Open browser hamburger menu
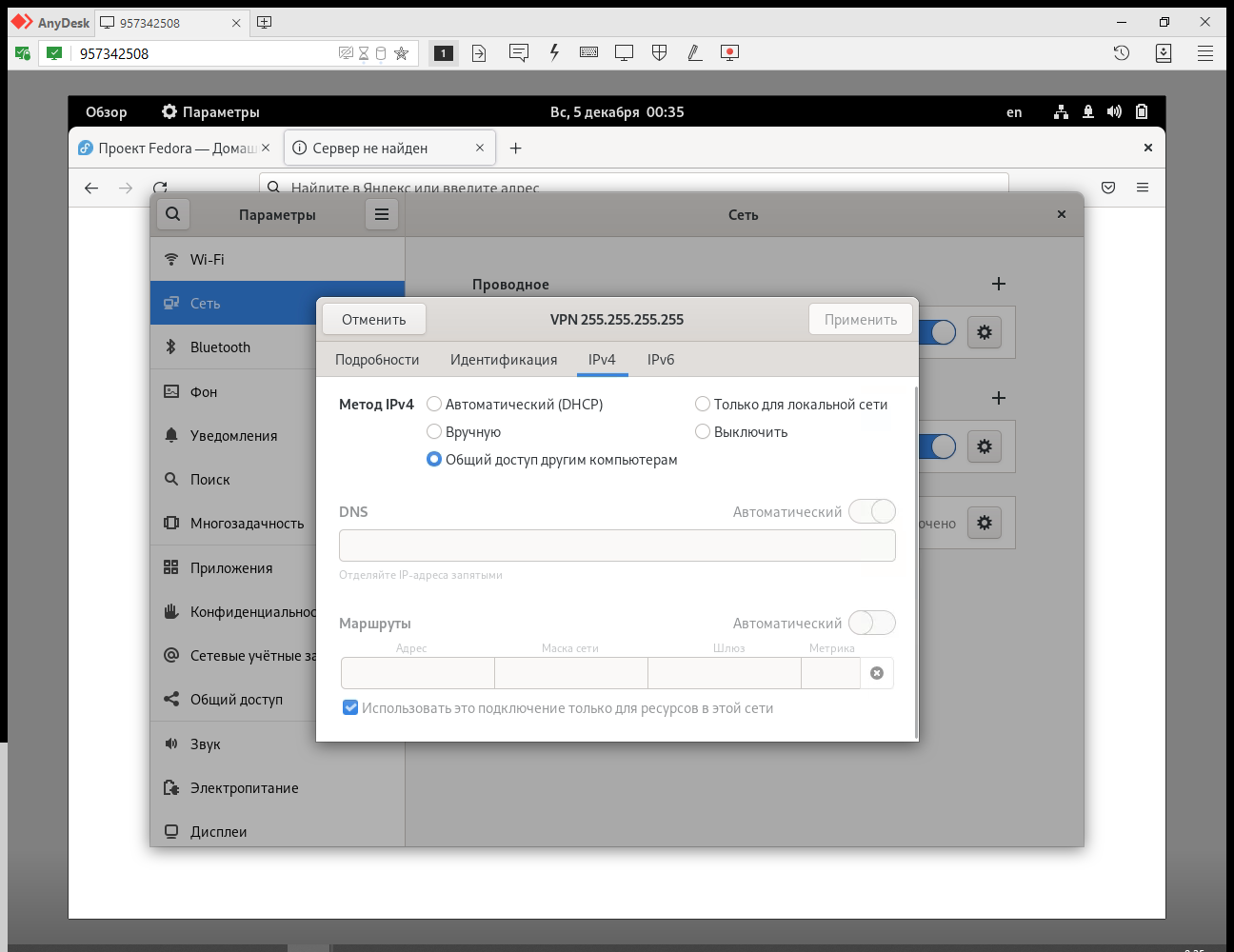Viewport: 1234px width, 952px height. tap(1143, 188)
